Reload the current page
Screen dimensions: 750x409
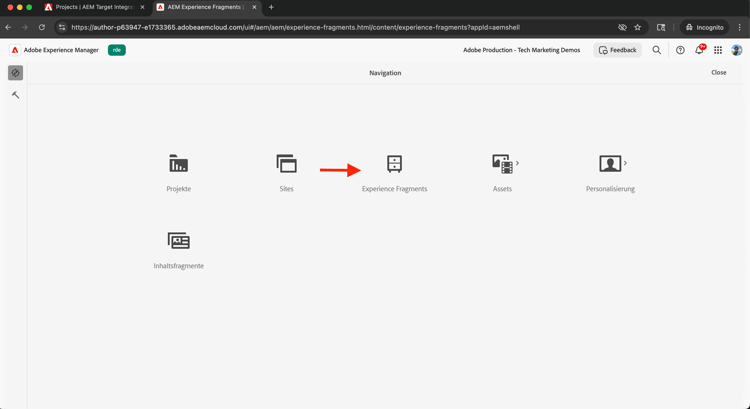tap(42, 27)
